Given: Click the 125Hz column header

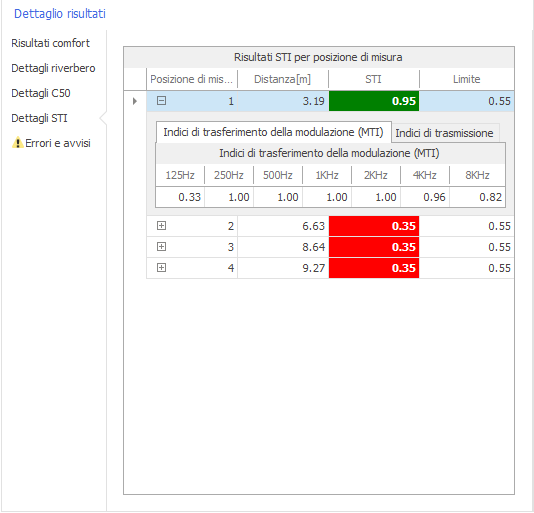Looking at the screenshot, I should coord(180,175).
